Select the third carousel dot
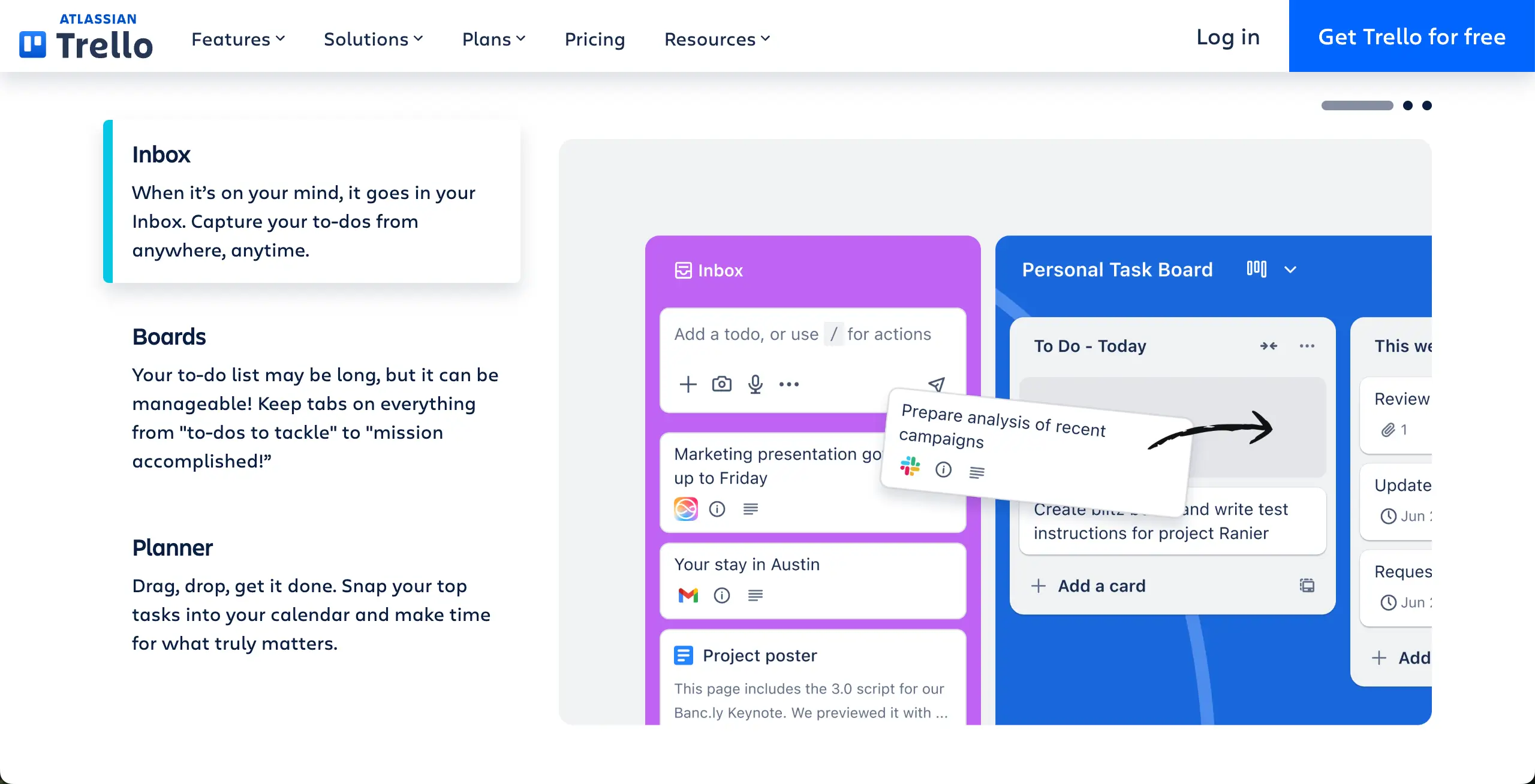Viewport: 1535px width, 784px height. tap(1427, 105)
